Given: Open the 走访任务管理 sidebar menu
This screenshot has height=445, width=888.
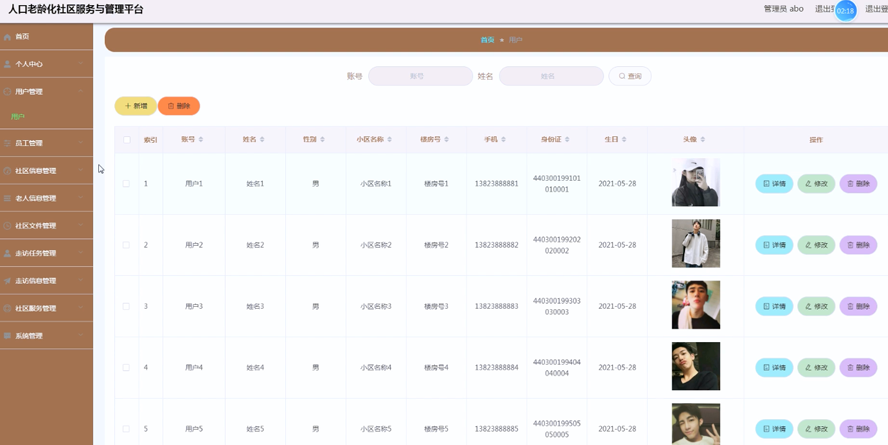Looking at the screenshot, I should tap(46, 254).
